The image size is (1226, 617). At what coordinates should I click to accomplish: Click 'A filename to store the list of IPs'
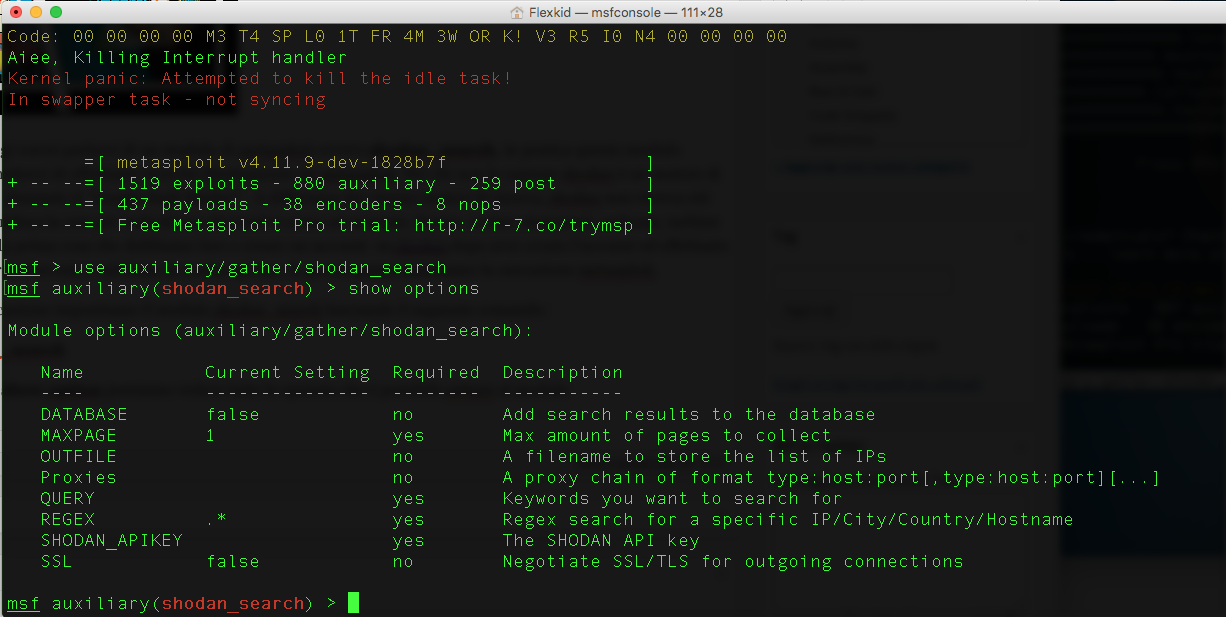[x=694, y=456]
